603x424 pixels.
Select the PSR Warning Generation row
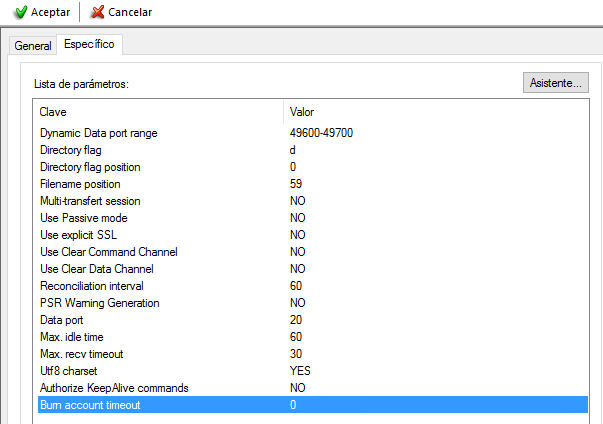click(99, 303)
